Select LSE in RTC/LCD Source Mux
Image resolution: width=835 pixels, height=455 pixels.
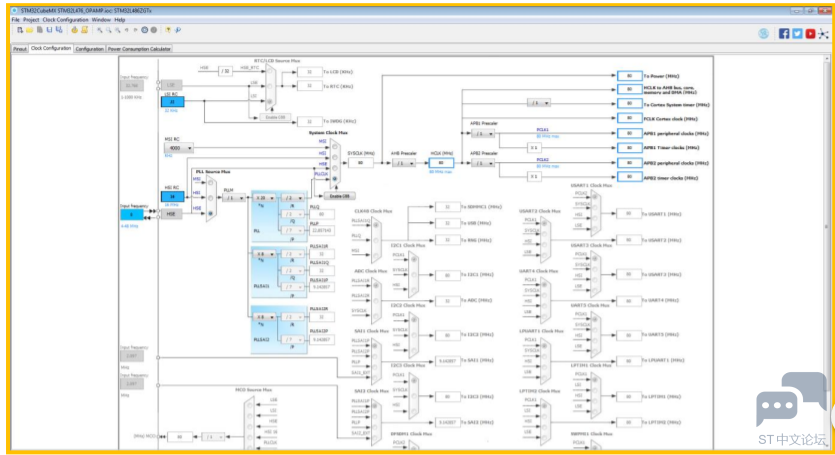270,86
